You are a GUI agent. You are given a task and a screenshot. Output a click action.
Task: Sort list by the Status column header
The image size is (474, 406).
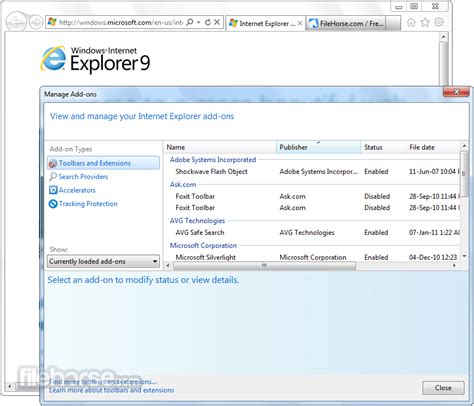click(x=383, y=147)
